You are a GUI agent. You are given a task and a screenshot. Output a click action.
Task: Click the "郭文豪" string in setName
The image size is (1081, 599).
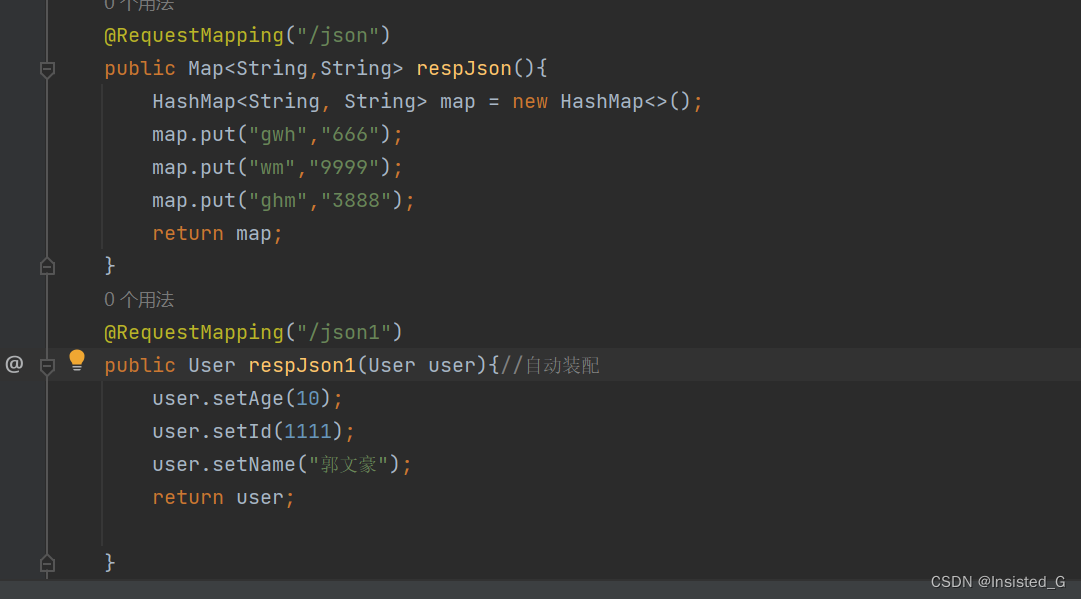350,464
